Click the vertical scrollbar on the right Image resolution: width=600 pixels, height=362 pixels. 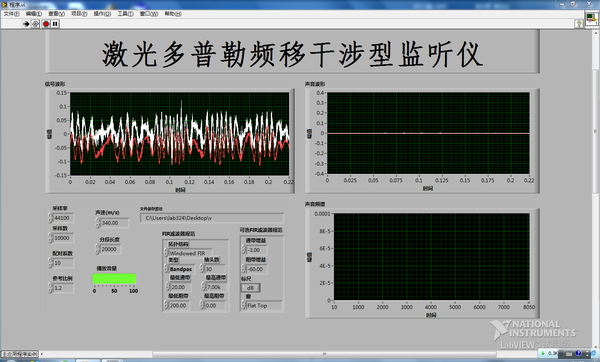[595, 131]
